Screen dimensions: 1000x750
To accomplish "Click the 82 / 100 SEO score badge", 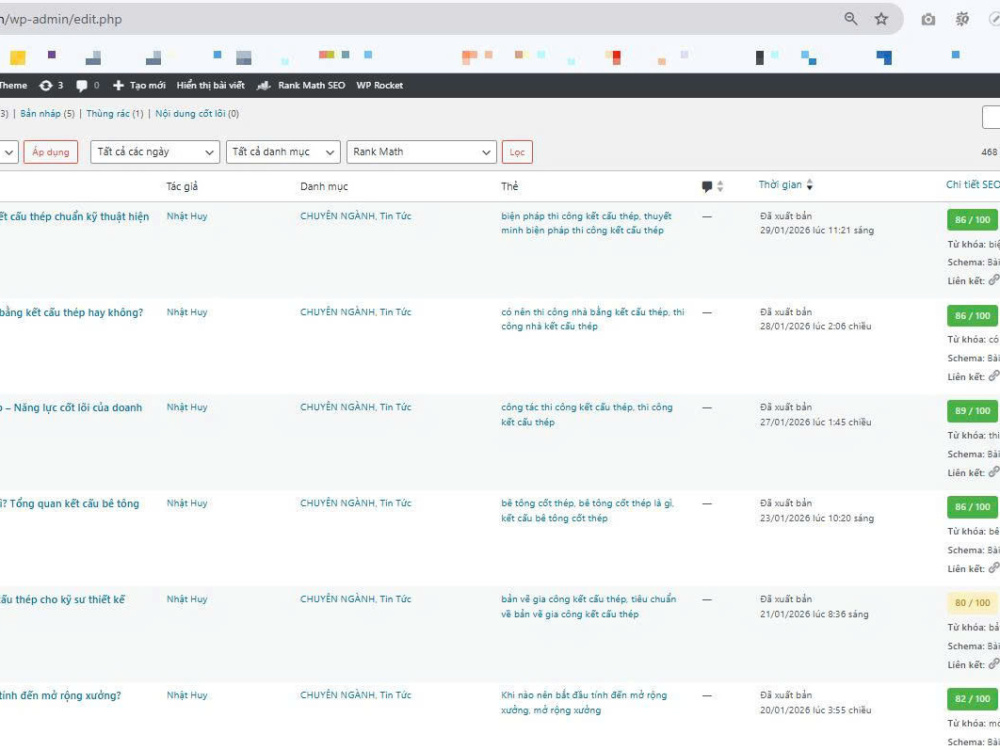I will click(x=973, y=699).
